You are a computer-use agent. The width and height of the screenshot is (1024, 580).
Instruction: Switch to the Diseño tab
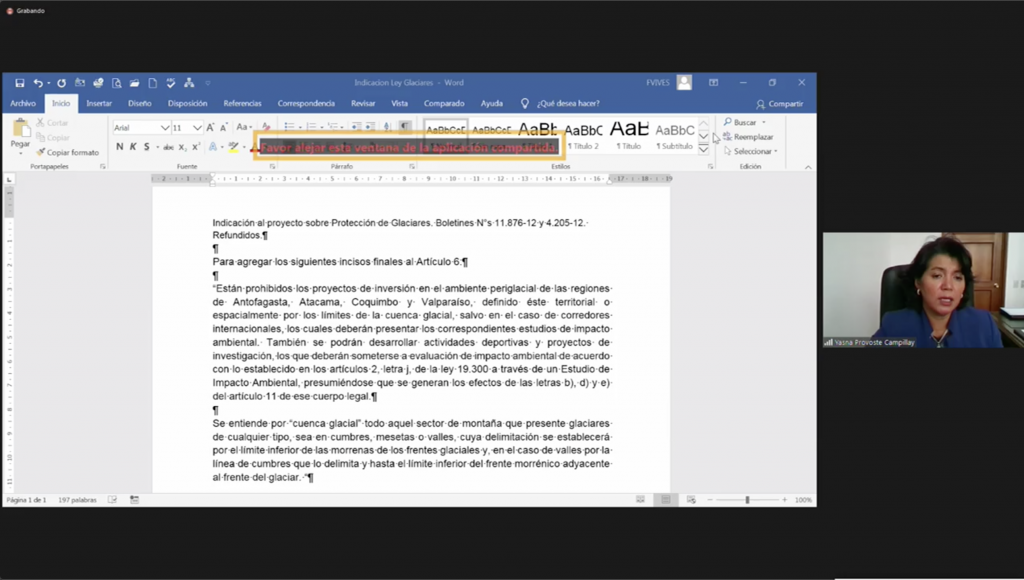(140, 103)
